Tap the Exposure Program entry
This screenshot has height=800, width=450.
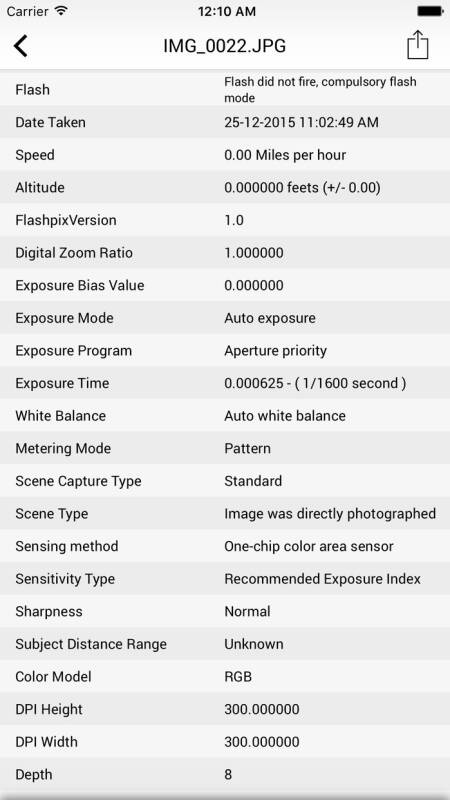point(225,351)
